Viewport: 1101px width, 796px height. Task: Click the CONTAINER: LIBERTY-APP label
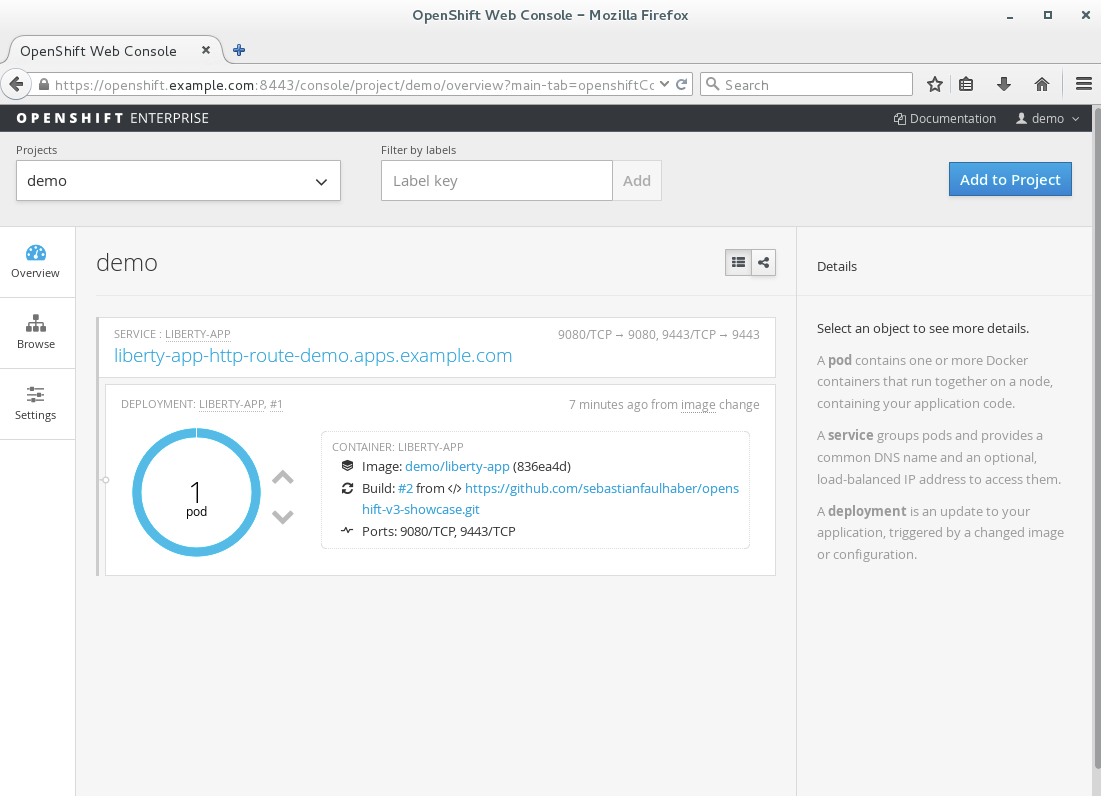pyautogui.click(x=397, y=447)
